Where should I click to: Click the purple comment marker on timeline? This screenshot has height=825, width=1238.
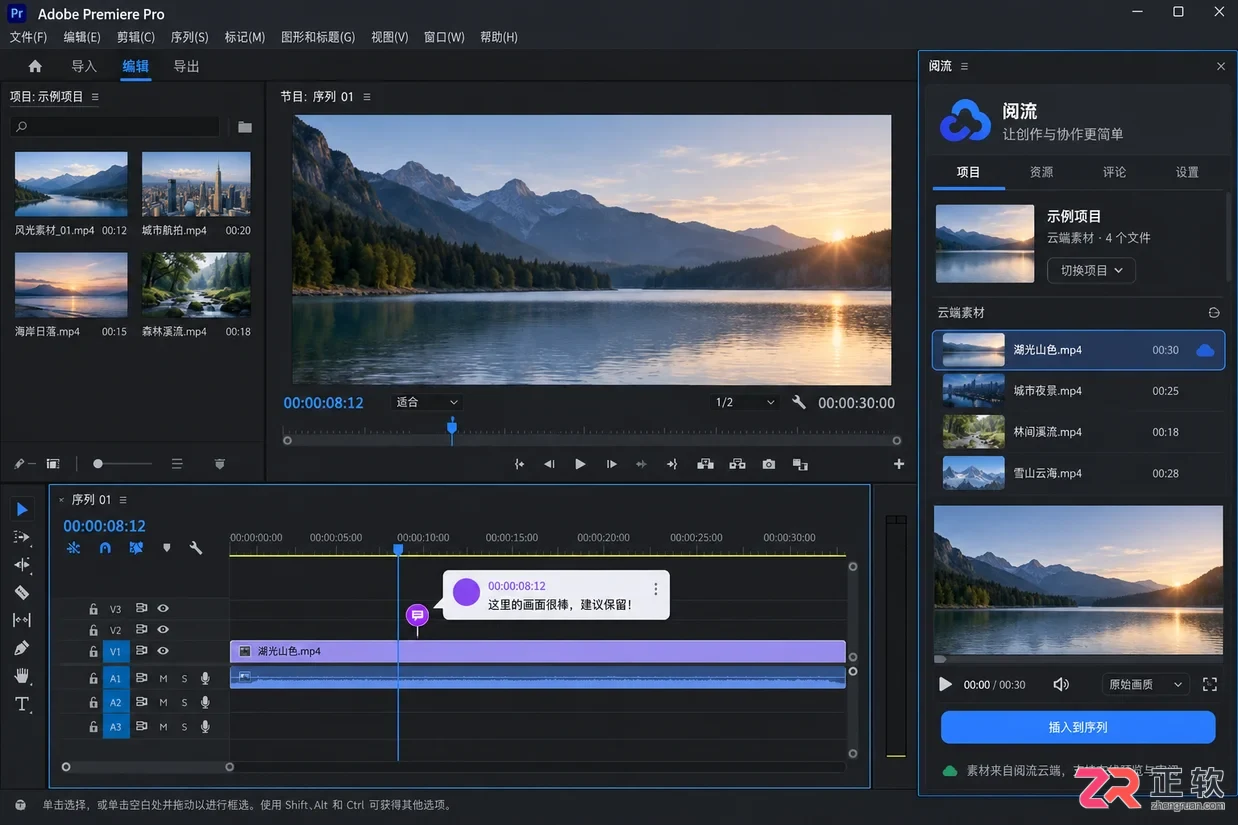tap(417, 615)
